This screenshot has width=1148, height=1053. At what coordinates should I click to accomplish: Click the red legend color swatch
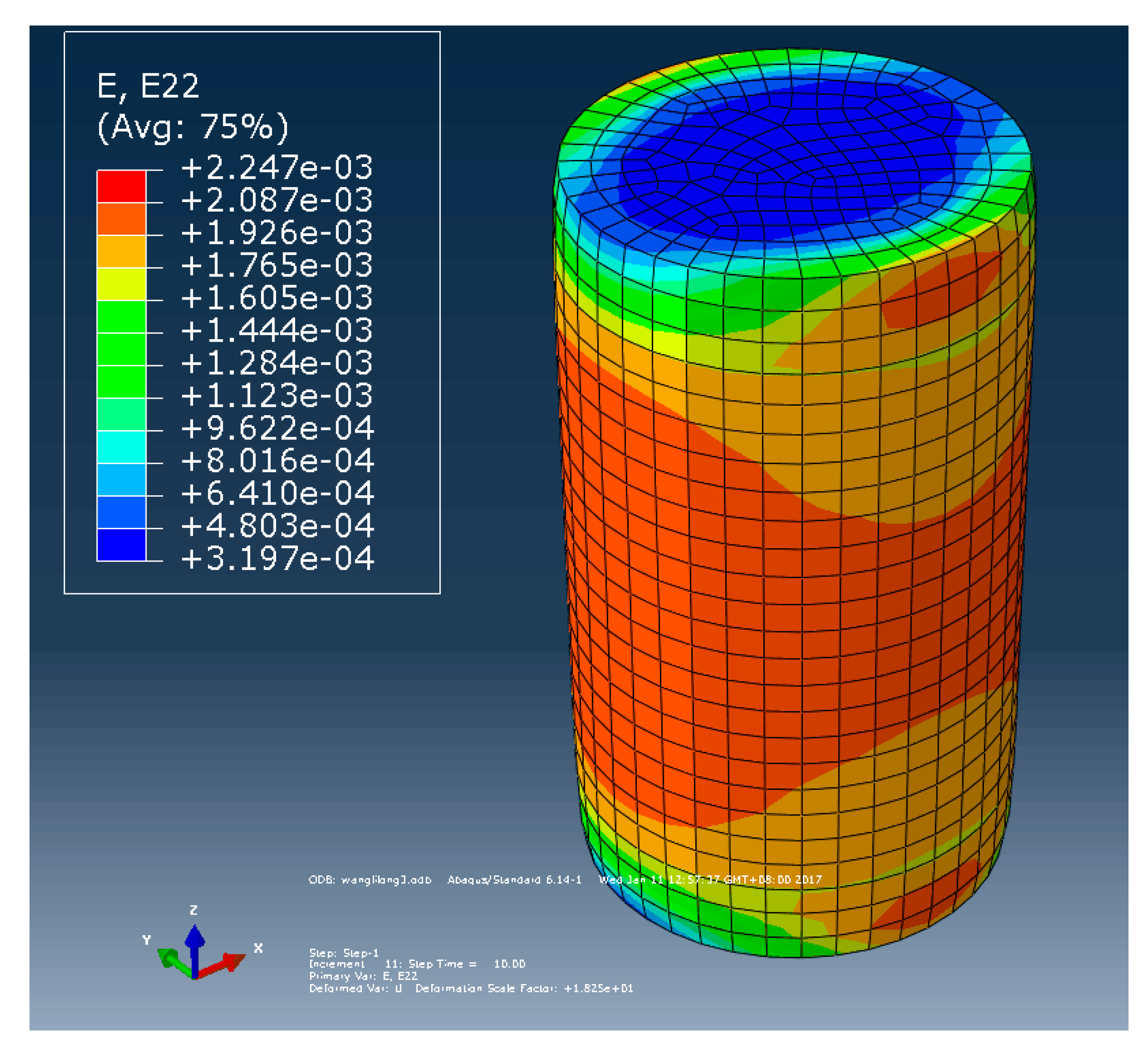pyautogui.click(x=122, y=186)
